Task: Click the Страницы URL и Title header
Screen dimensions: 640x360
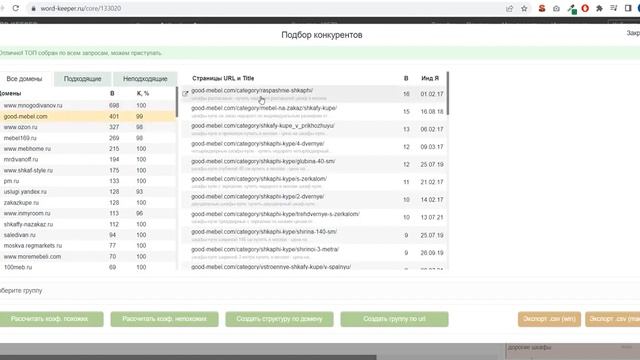Action: (223, 78)
